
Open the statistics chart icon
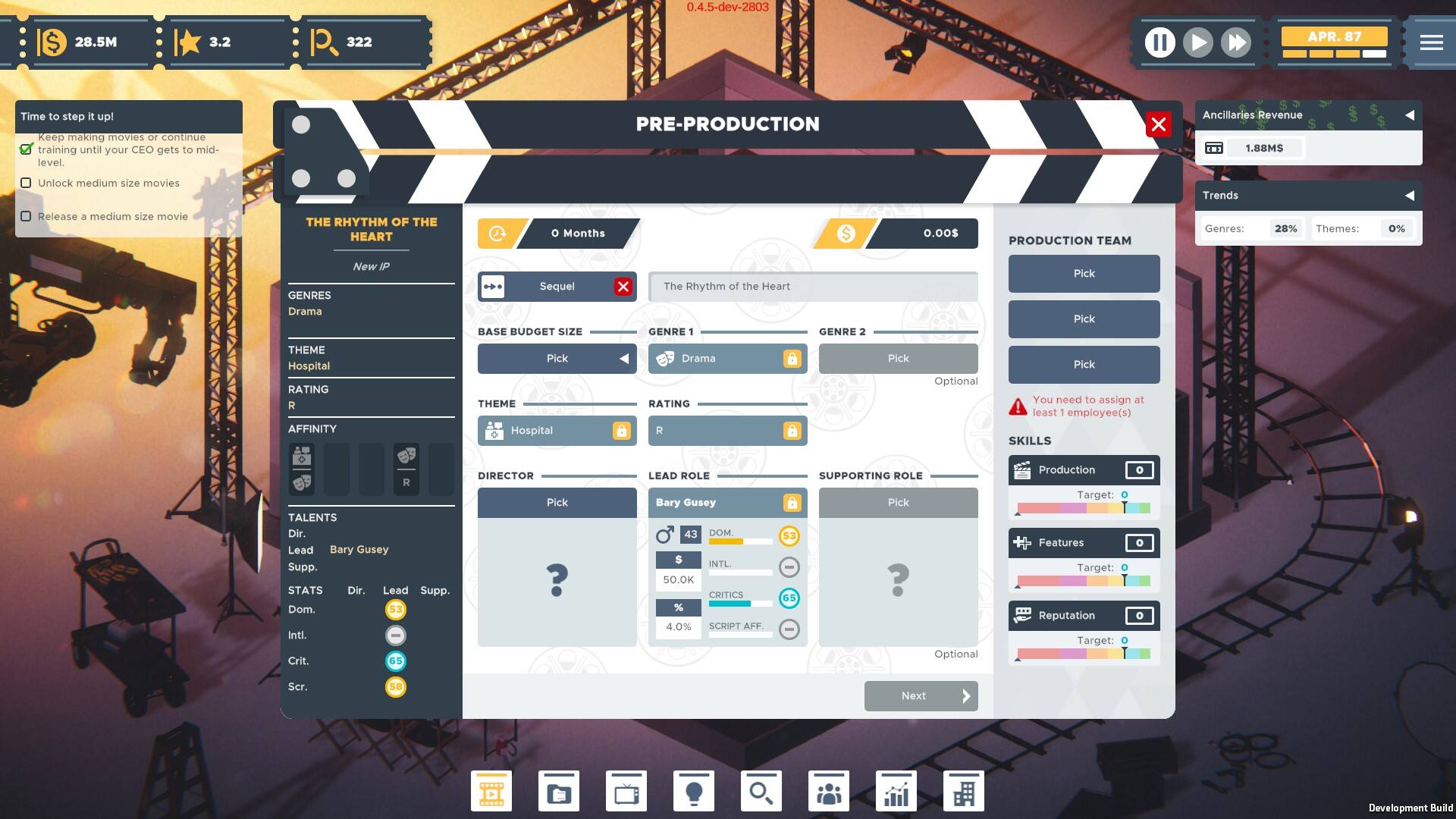coord(896,792)
